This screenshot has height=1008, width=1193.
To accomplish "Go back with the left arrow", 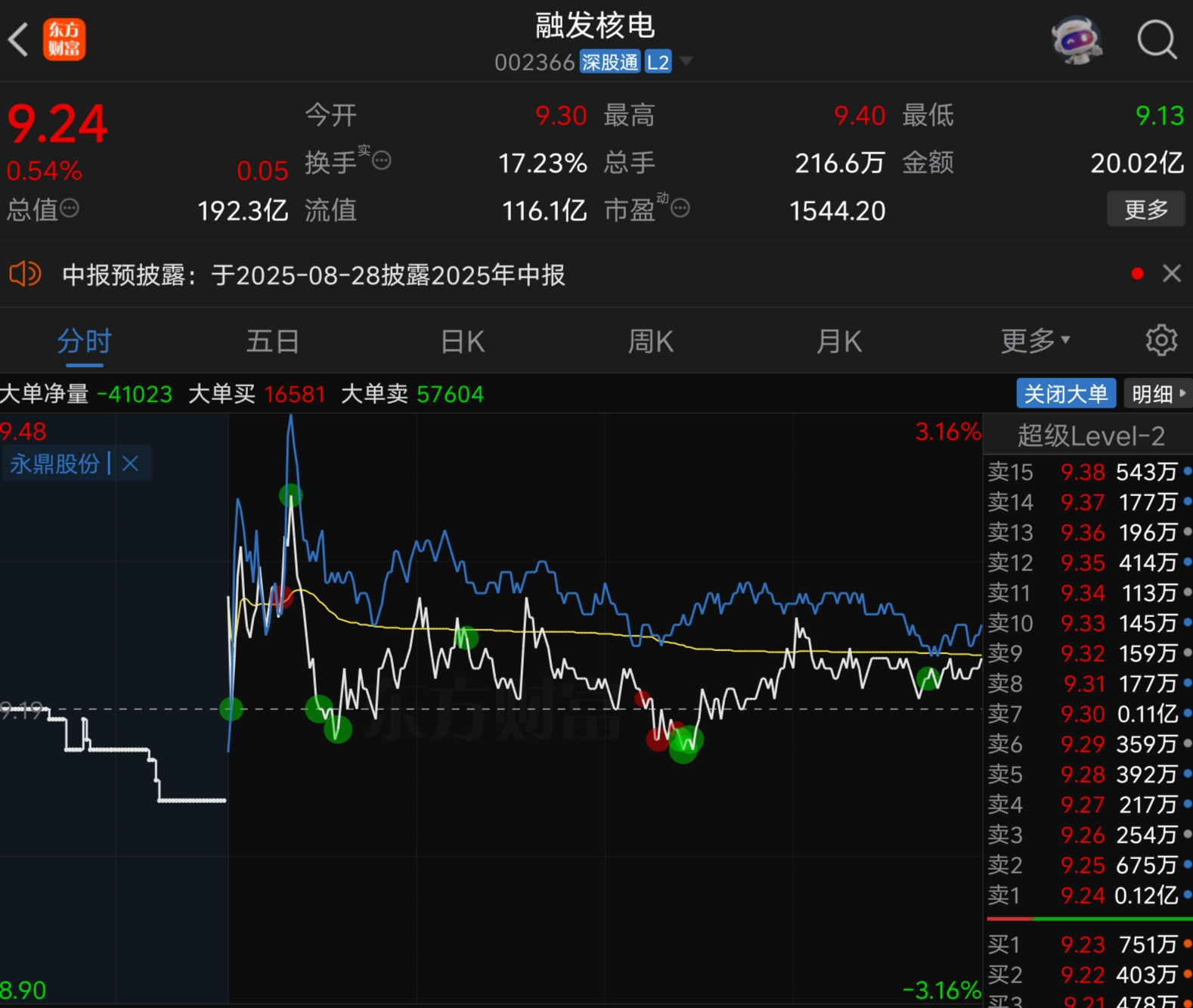I will (x=18, y=40).
